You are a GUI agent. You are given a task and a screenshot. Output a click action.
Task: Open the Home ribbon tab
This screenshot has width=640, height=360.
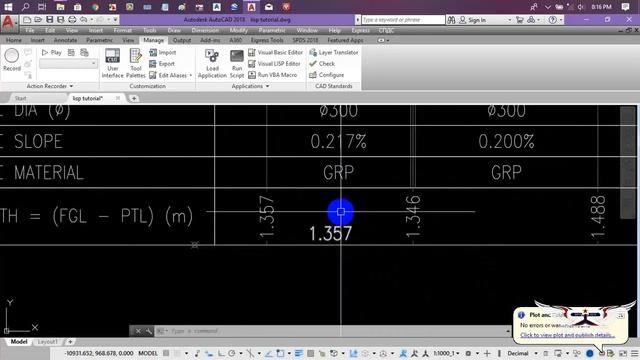click(13, 40)
